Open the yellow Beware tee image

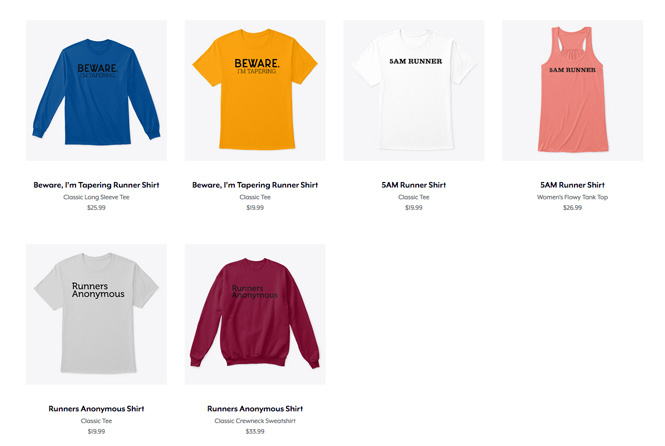255,90
